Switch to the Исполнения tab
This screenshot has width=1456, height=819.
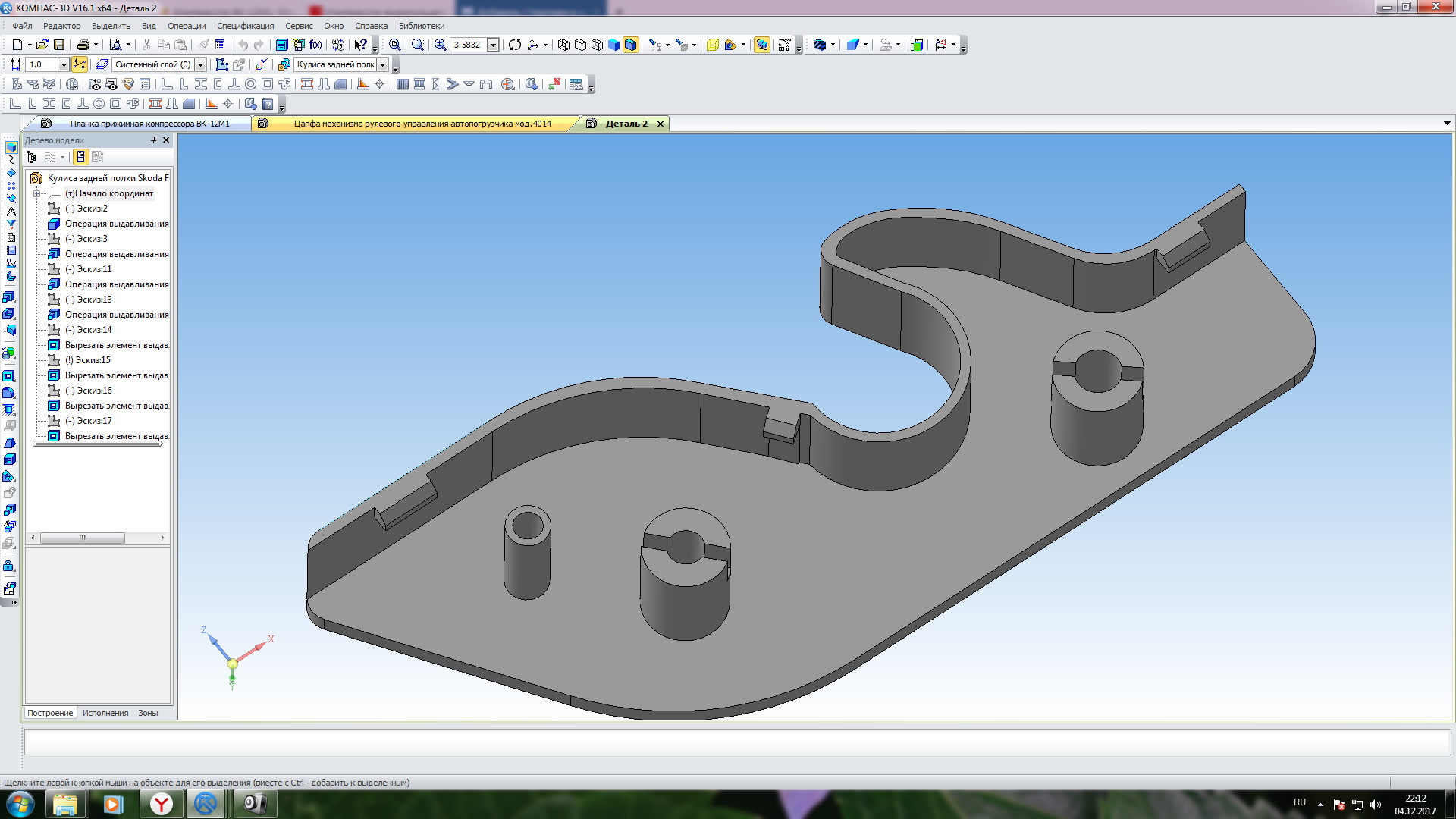(105, 713)
